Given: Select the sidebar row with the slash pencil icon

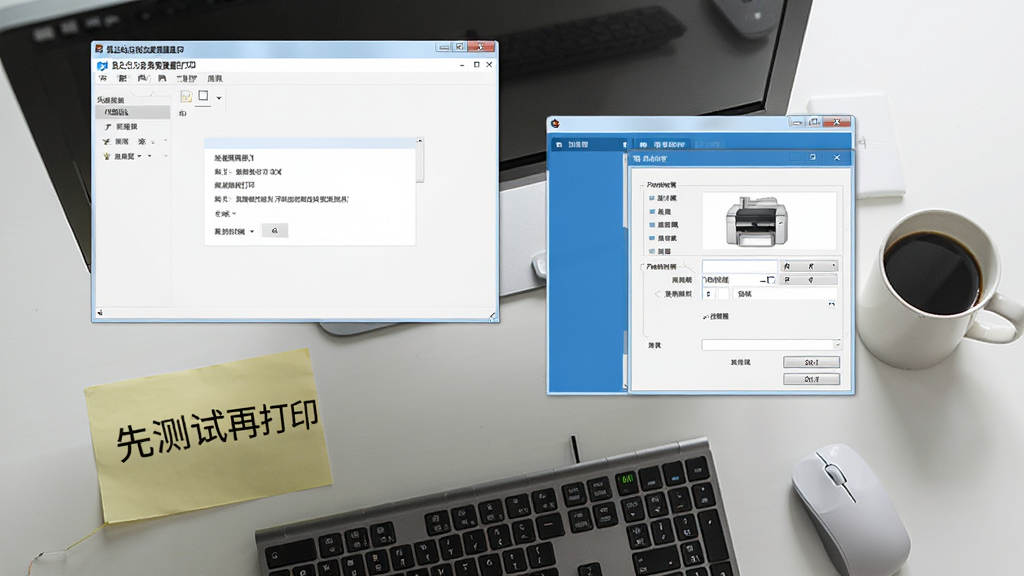Looking at the screenshot, I should click(x=133, y=127).
